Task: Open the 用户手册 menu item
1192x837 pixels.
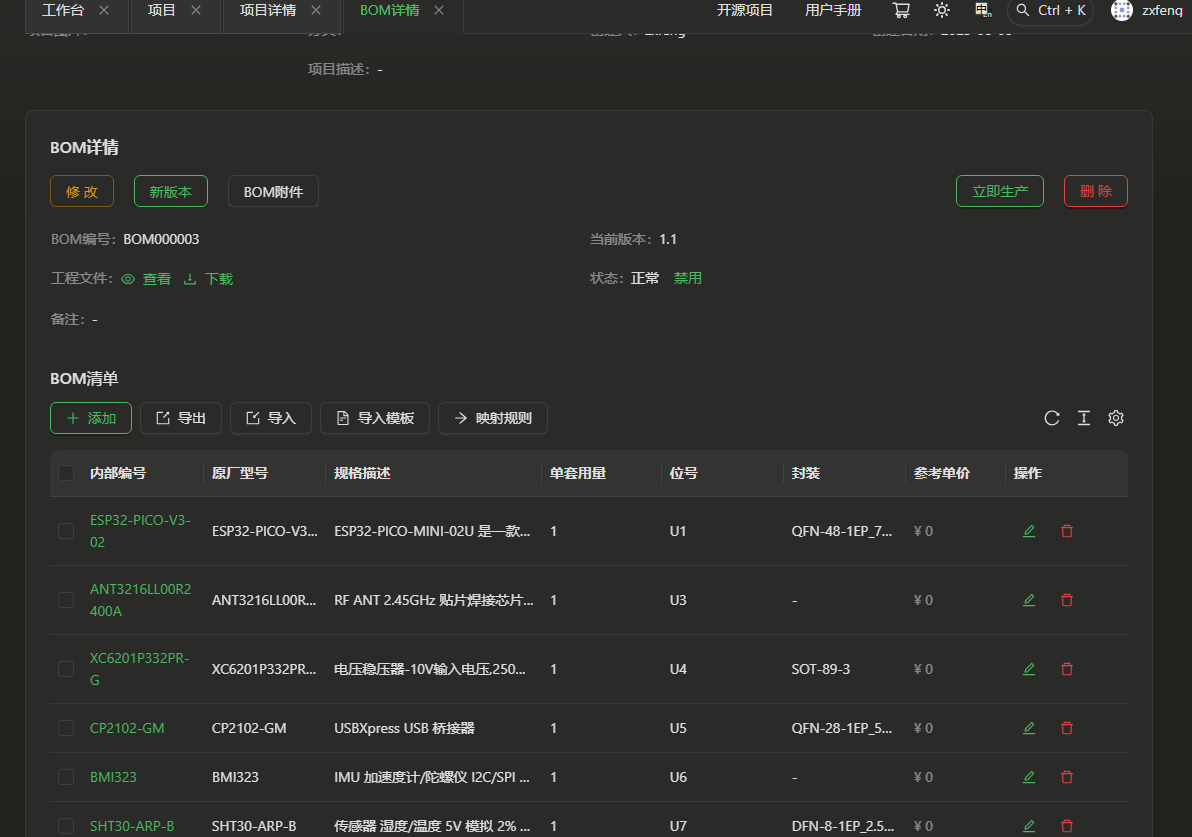Action: 833,10
